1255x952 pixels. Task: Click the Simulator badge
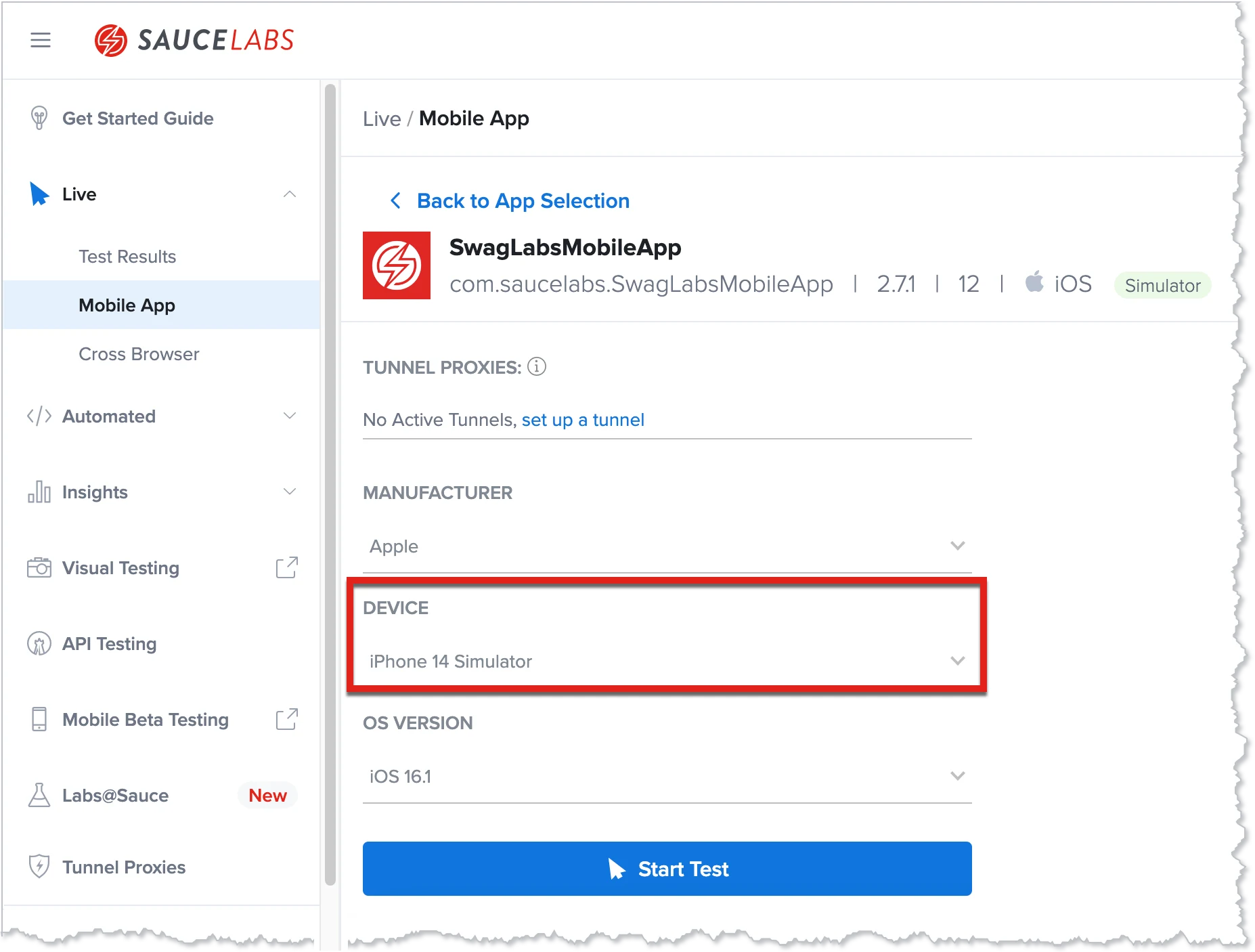click(x=1163, y=285)
